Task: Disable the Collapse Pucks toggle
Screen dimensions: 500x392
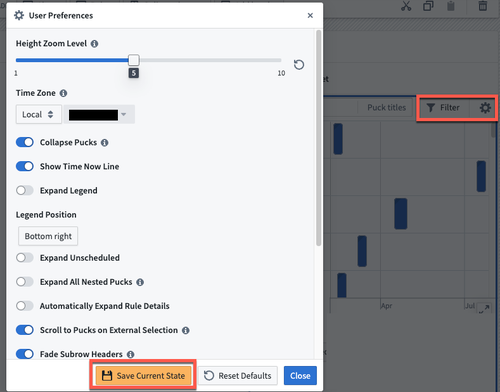Action: point(25,142)
